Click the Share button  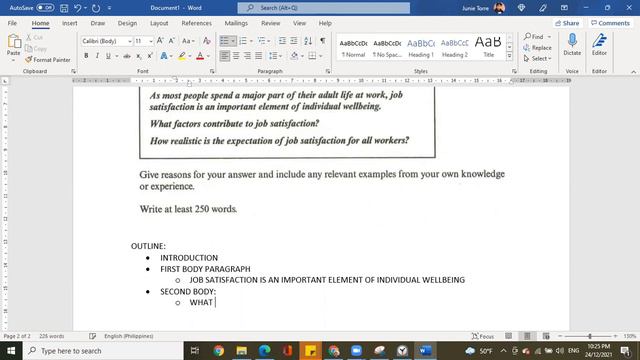click(x=567, y=23)
